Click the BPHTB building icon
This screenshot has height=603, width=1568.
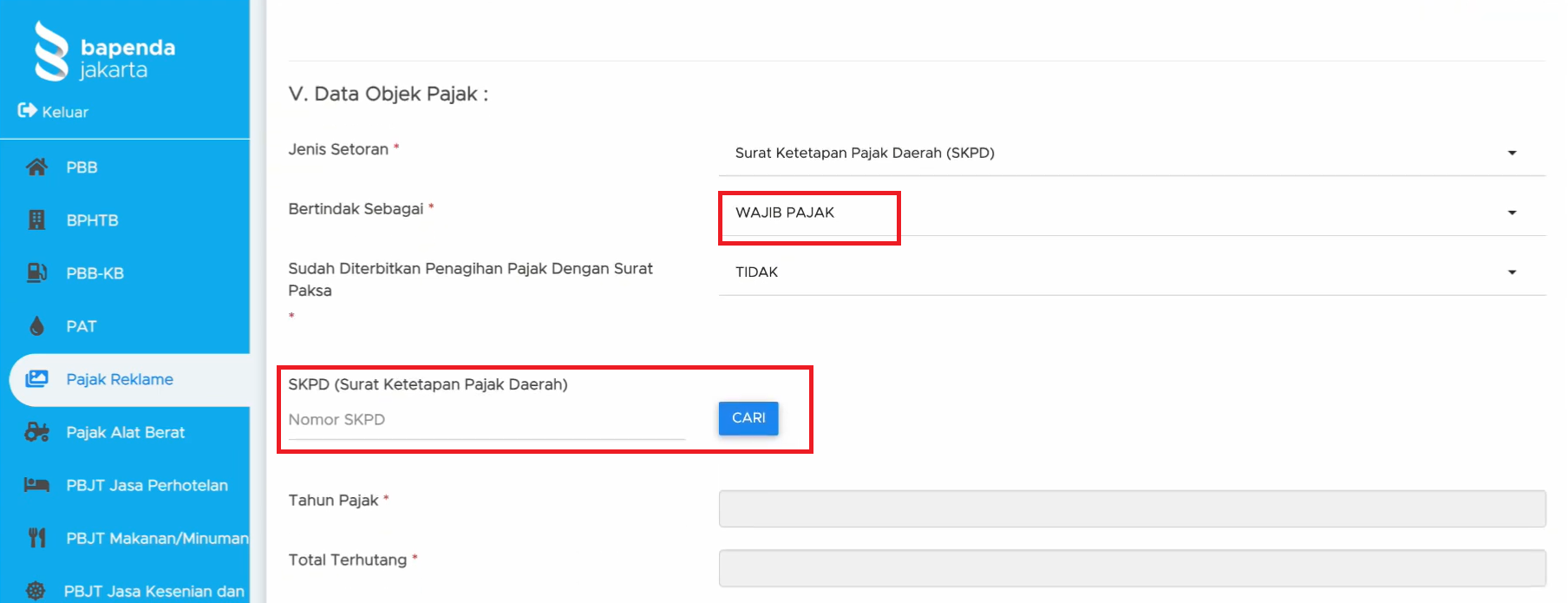[x=36, y=220]
